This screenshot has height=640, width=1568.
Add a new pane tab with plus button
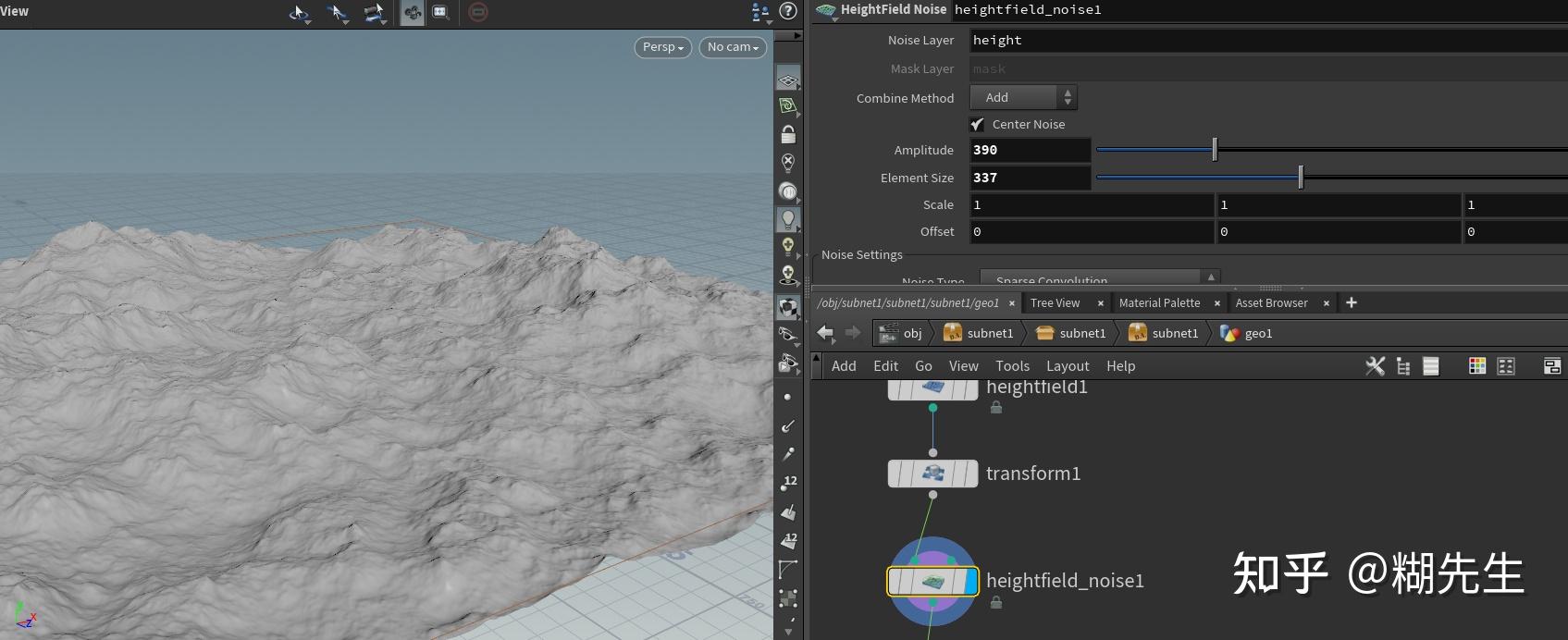[x=1352, y=302]
